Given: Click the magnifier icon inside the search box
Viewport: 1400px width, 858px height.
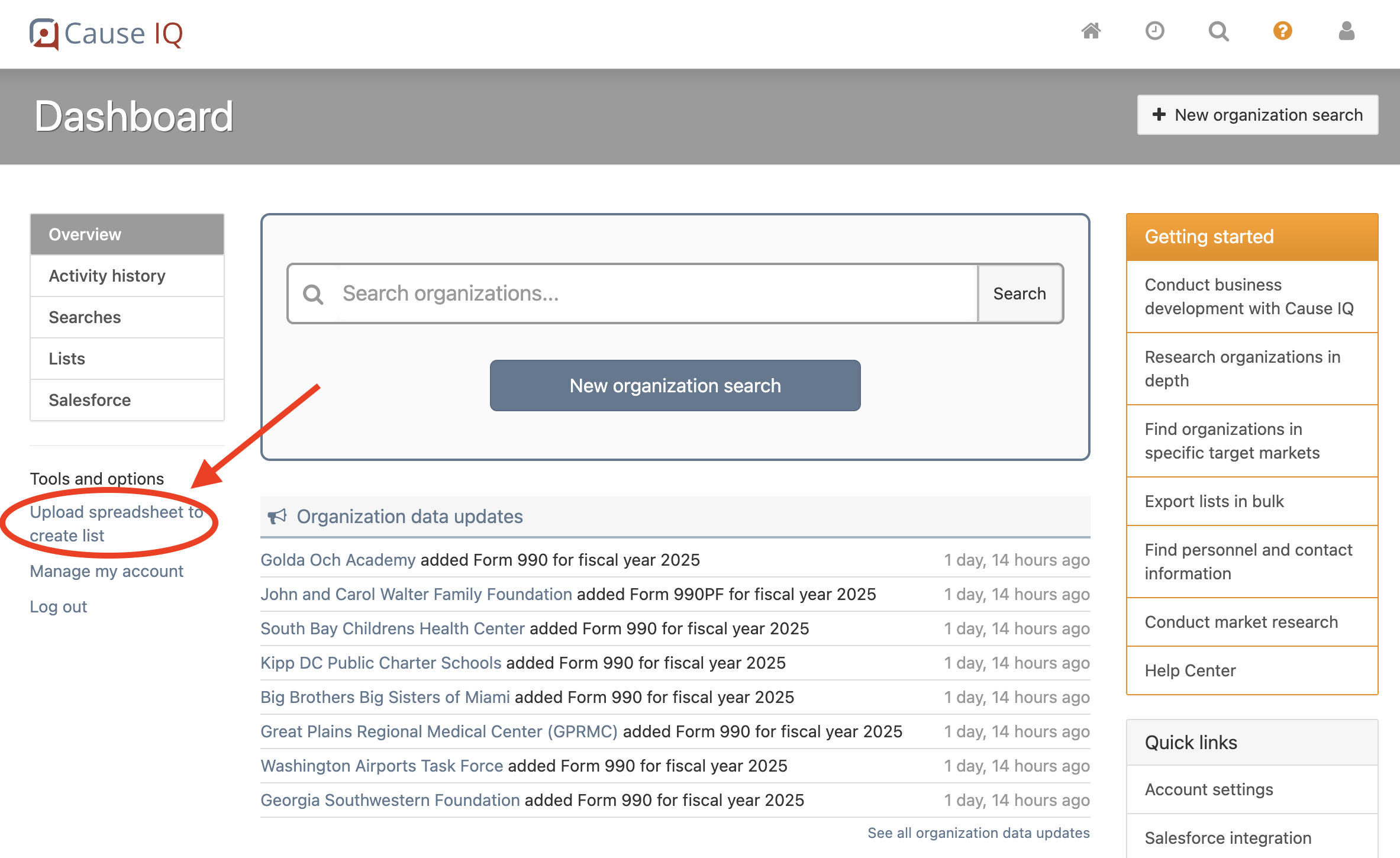Looking at the screenshot, I should click(x=313, y=294).
